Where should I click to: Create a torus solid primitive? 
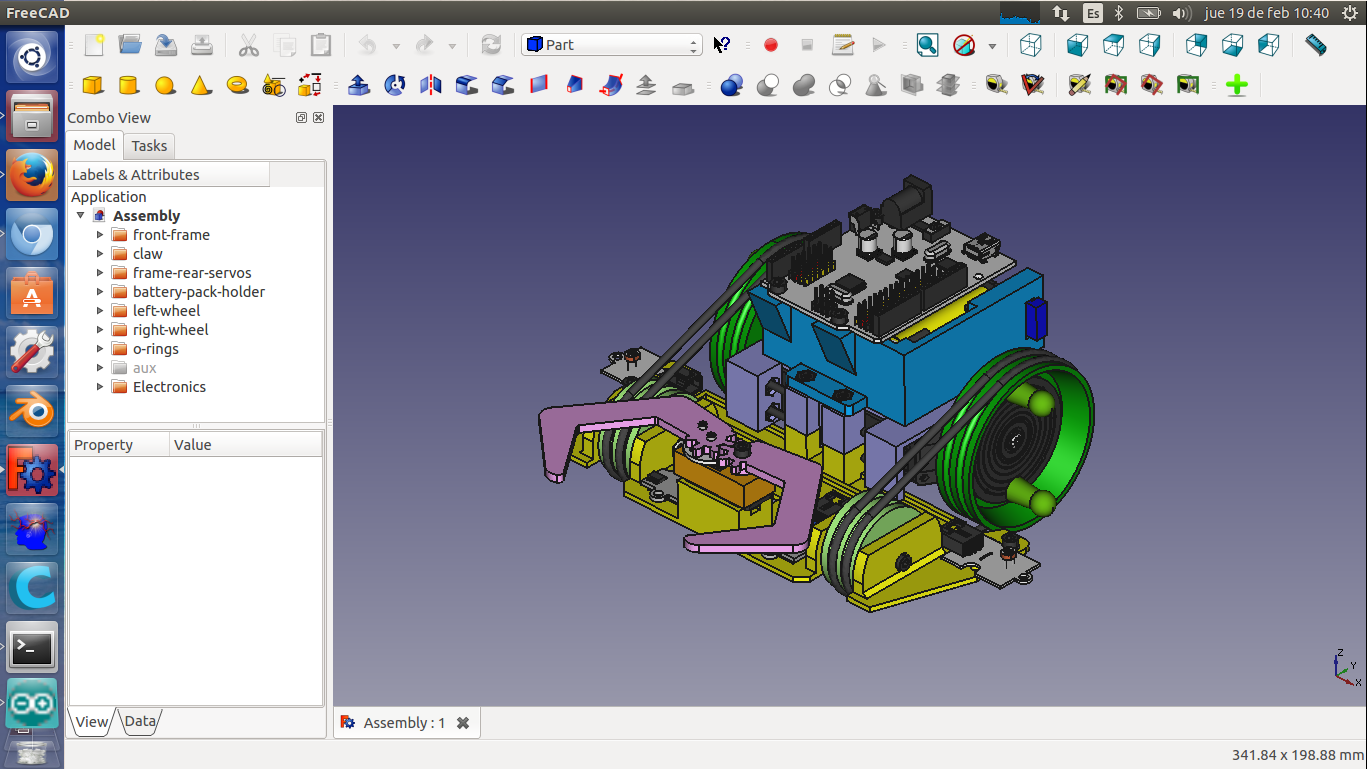(x=237, y=86)
